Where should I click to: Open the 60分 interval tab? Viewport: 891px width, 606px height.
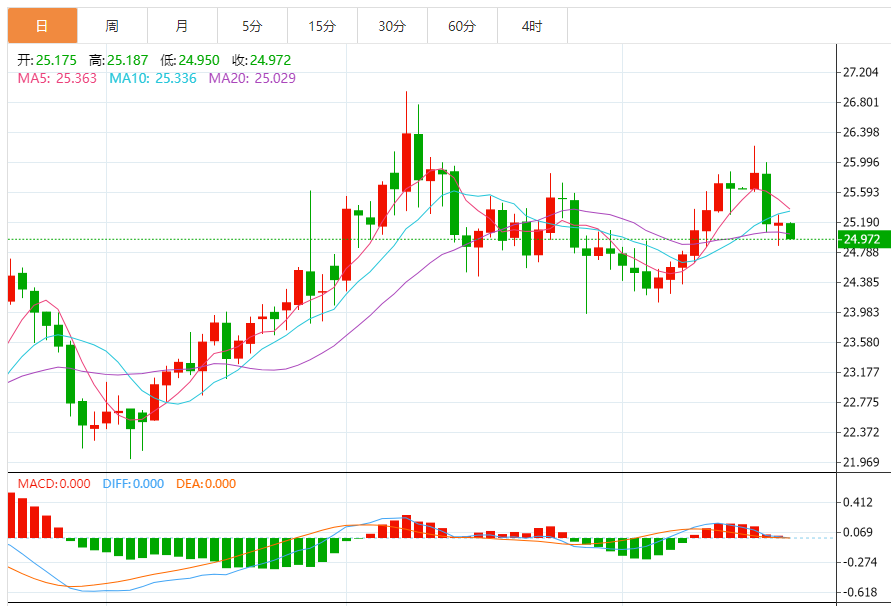(x=462, y=26)
